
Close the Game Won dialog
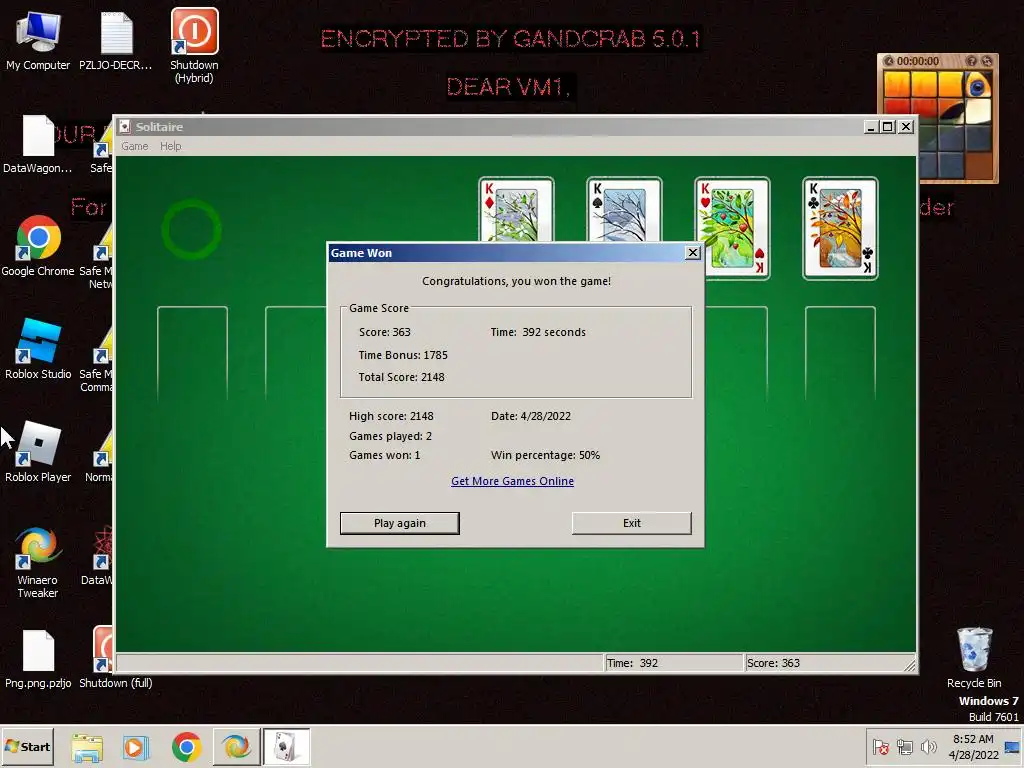pos(693,253)
